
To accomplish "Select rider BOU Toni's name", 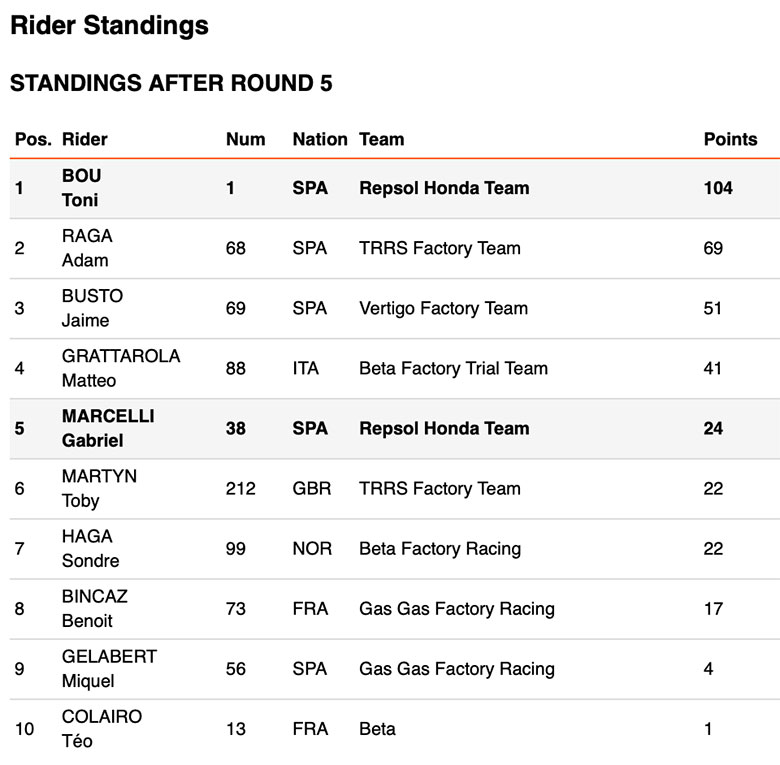I will click(x=81, y=188).
